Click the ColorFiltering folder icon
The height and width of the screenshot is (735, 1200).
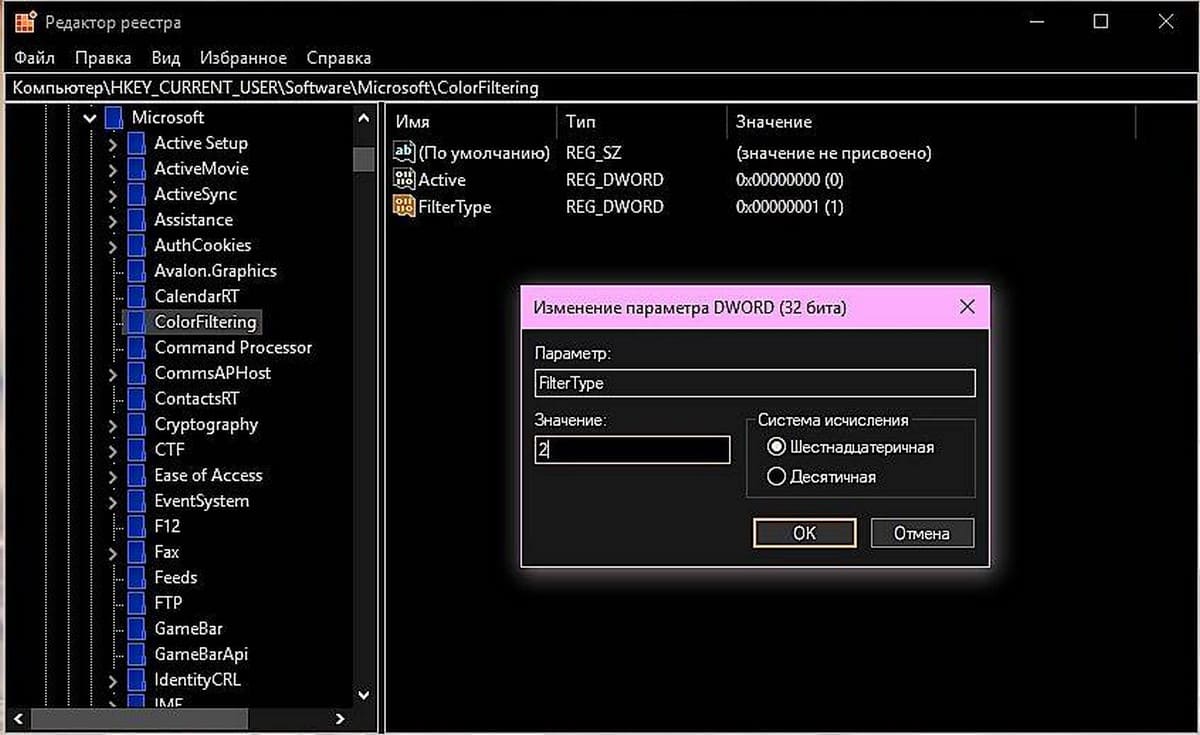(x=136, y=322)
